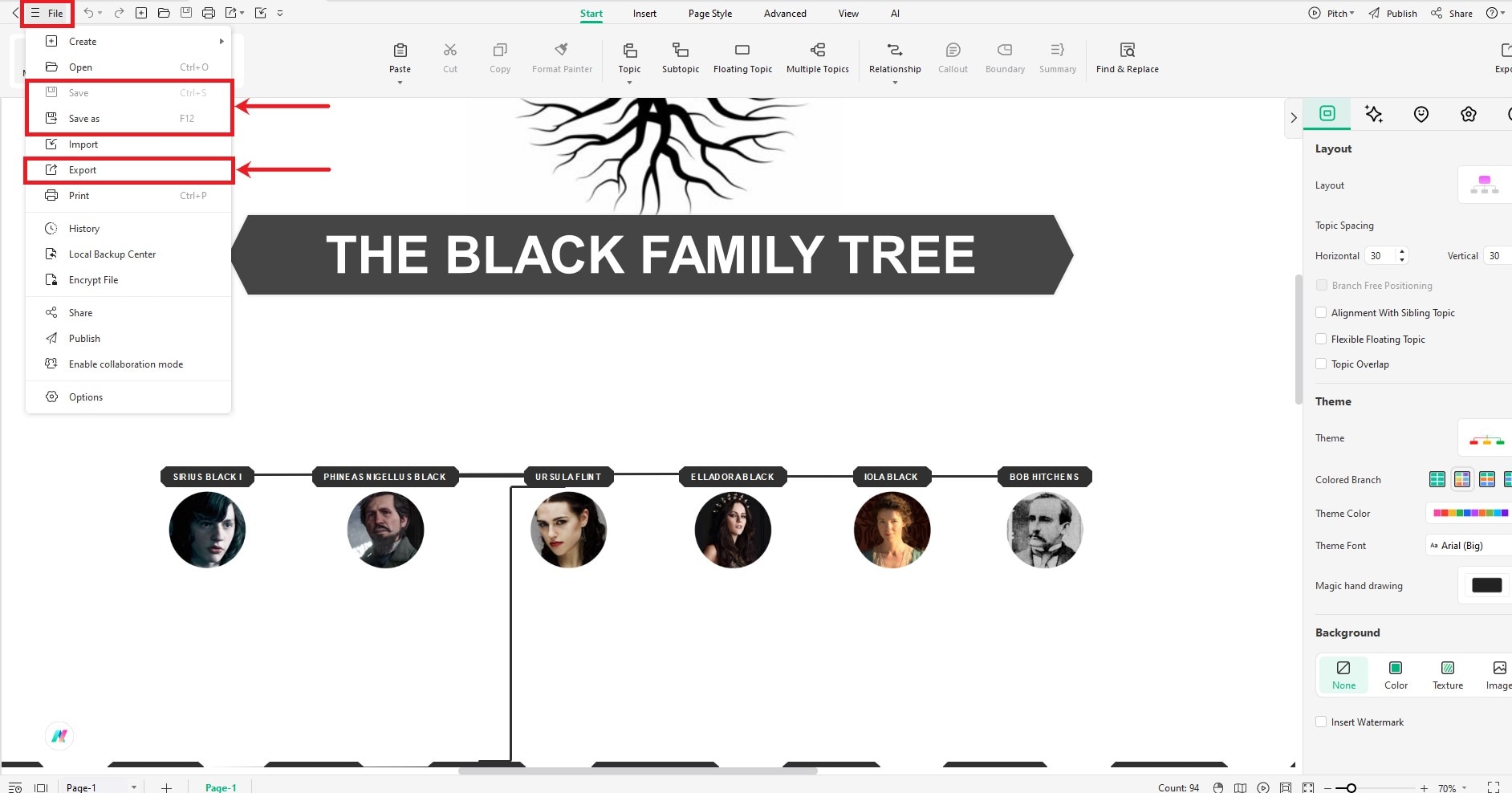Choose Export in the File menu
This screenshot has width=1512, height=793.
coord(128,170)
